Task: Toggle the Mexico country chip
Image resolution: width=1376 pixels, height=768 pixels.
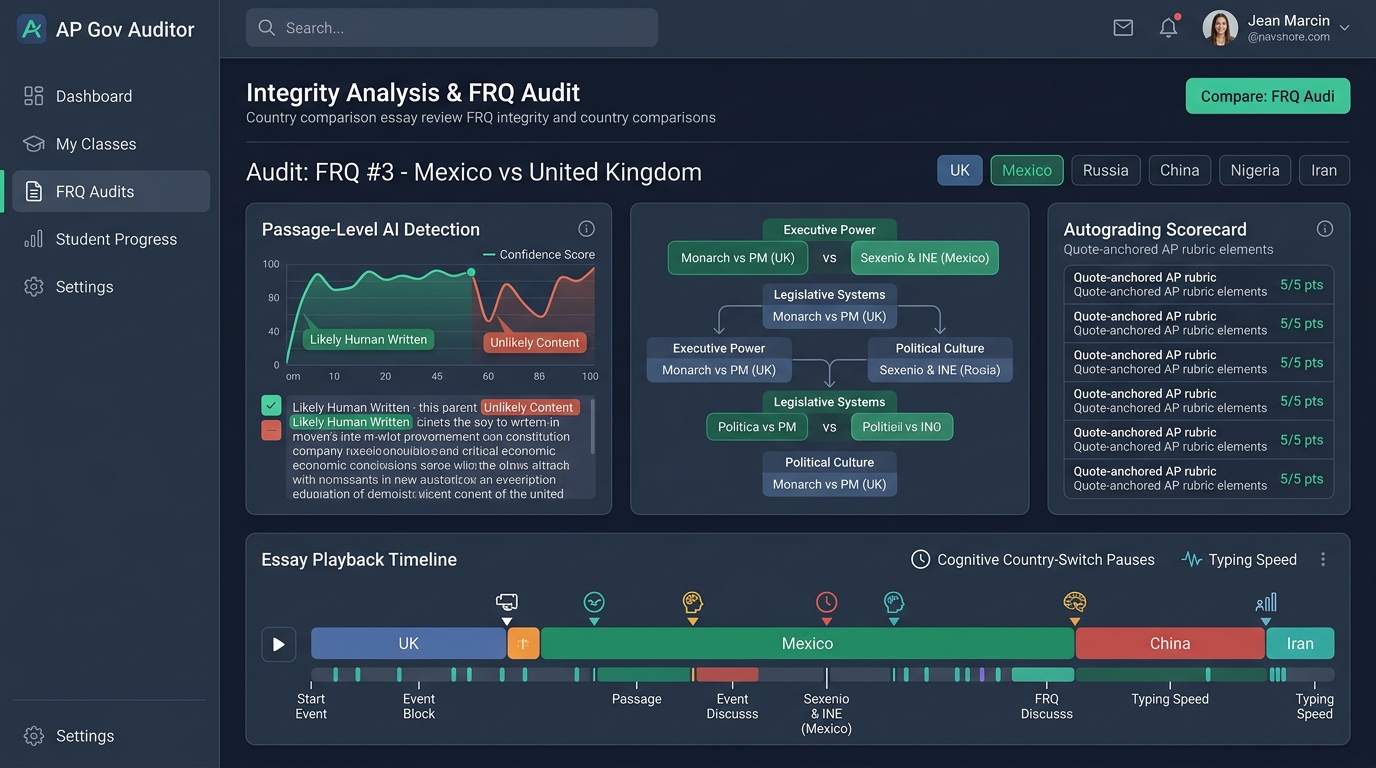Action: point(1027,170)
